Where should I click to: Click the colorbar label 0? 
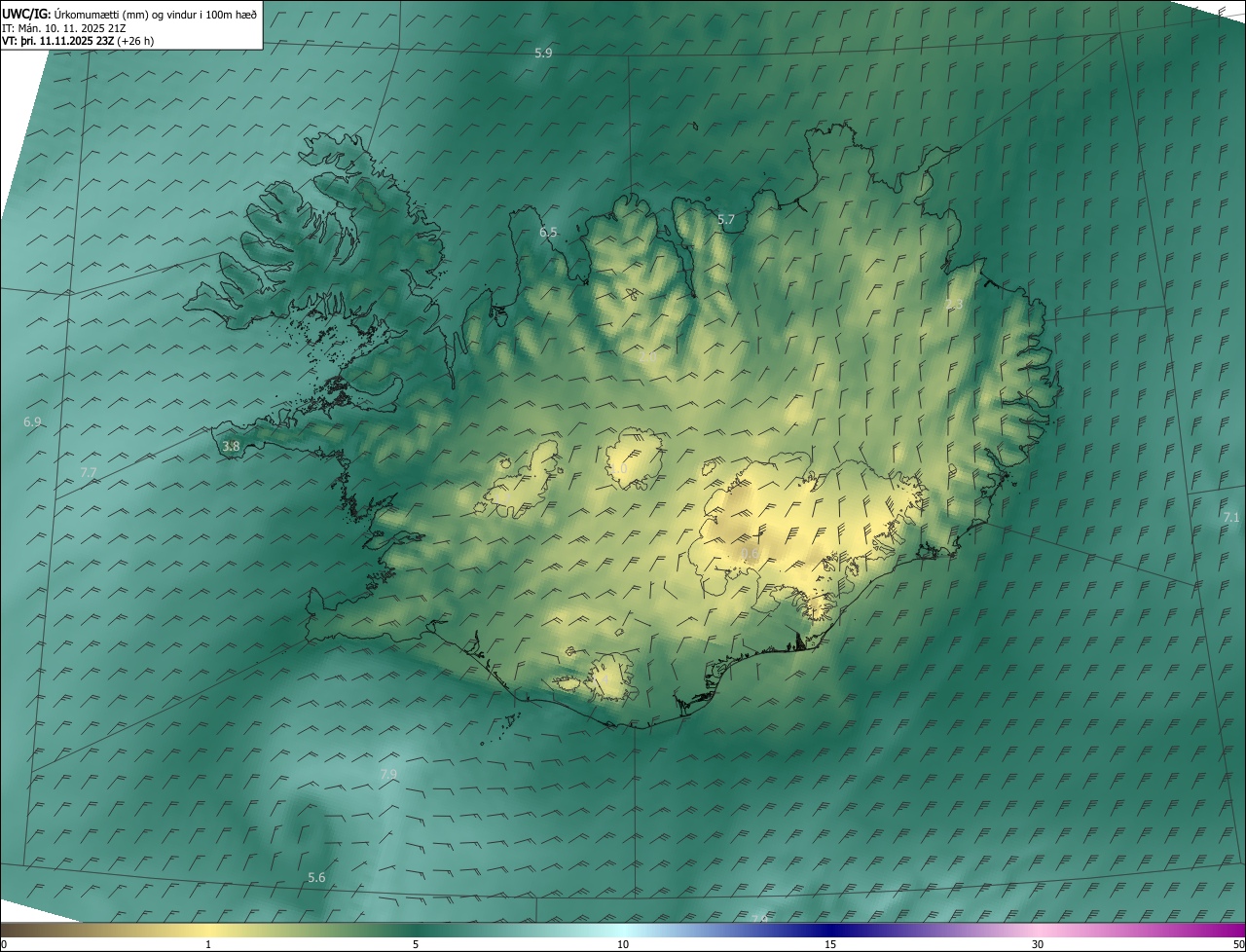[4, 944]
